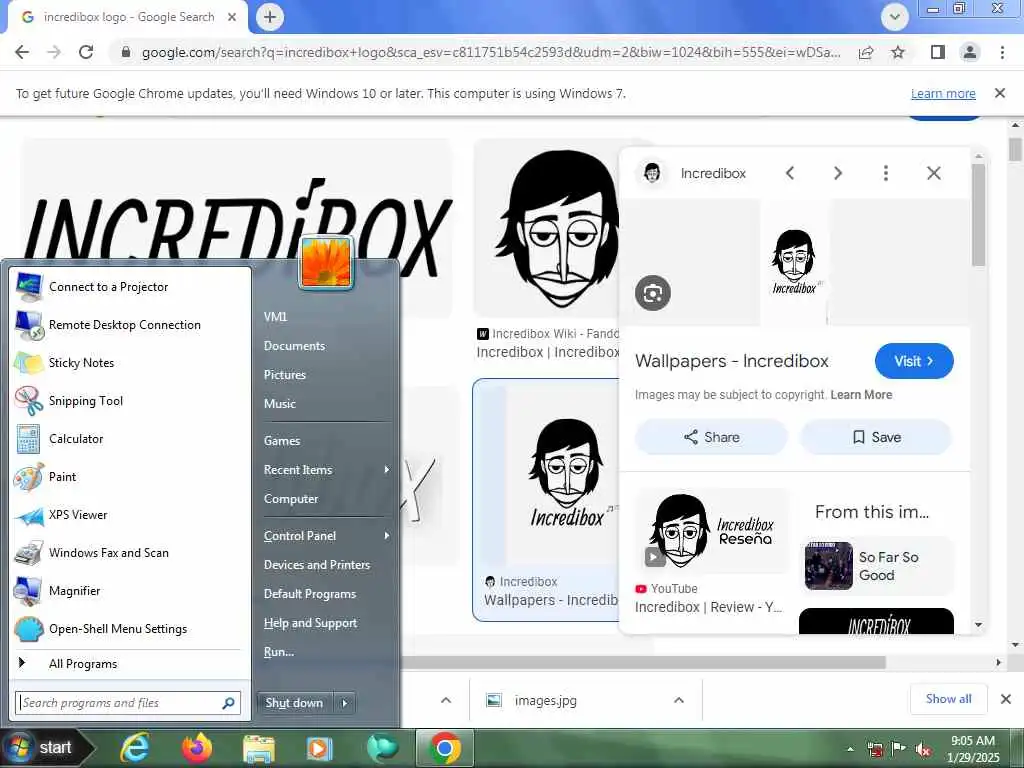Click the Shut down button
Viewport: 1024px width, 768px height.
(x=295, y=703)
